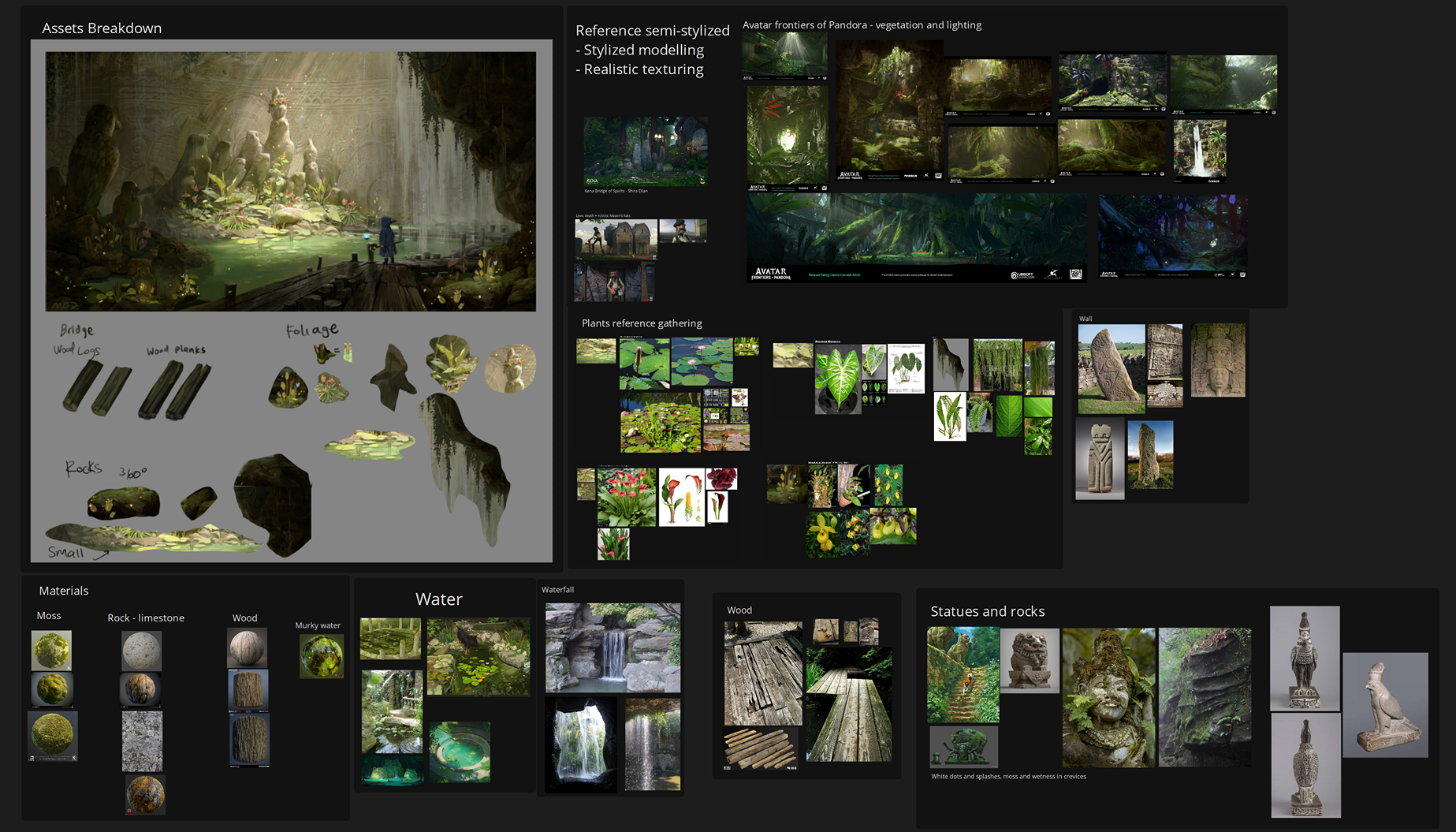Click the "Waterfall" group label

pos(557,590)
